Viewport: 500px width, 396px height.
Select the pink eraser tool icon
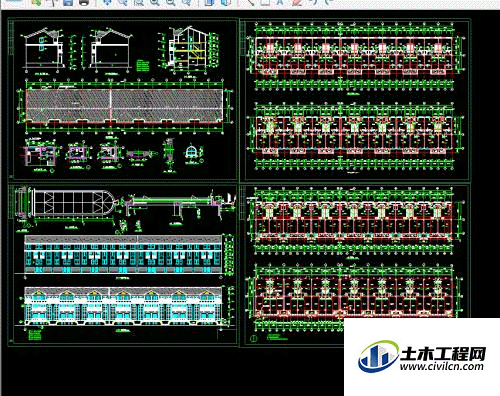[297, 2]
